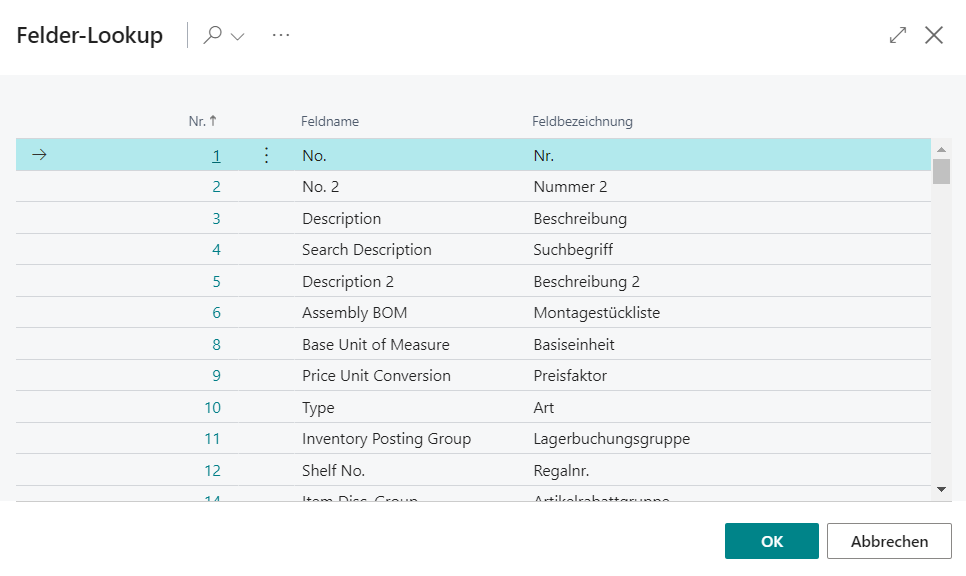This screenshot has width=966, height=576.
Task: Close the Felder-Lookup dialog
Action: point(934,35)
